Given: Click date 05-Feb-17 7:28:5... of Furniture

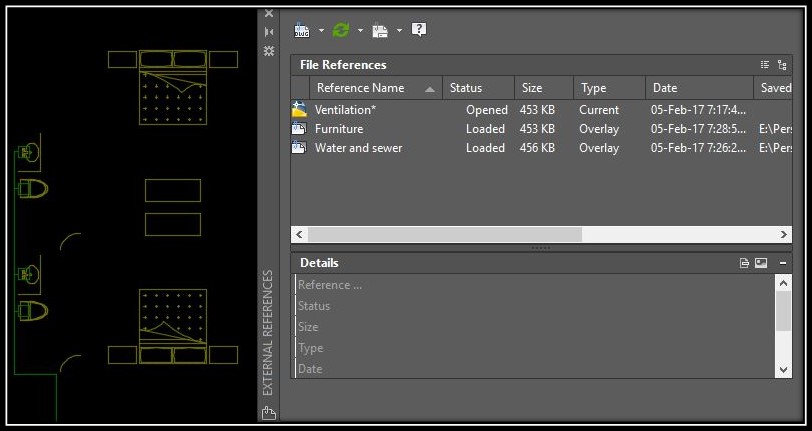Looking at the screenshot, I should coord(698,128).
